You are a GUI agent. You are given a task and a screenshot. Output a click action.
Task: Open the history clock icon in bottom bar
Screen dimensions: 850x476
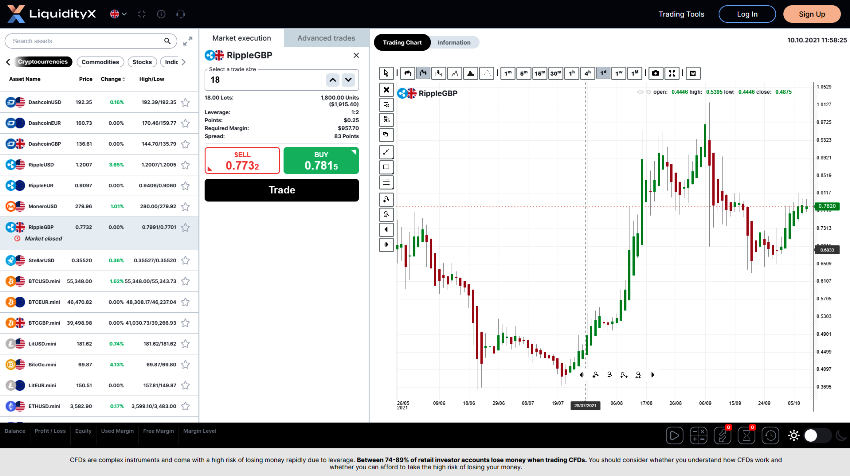coord(770,435)
